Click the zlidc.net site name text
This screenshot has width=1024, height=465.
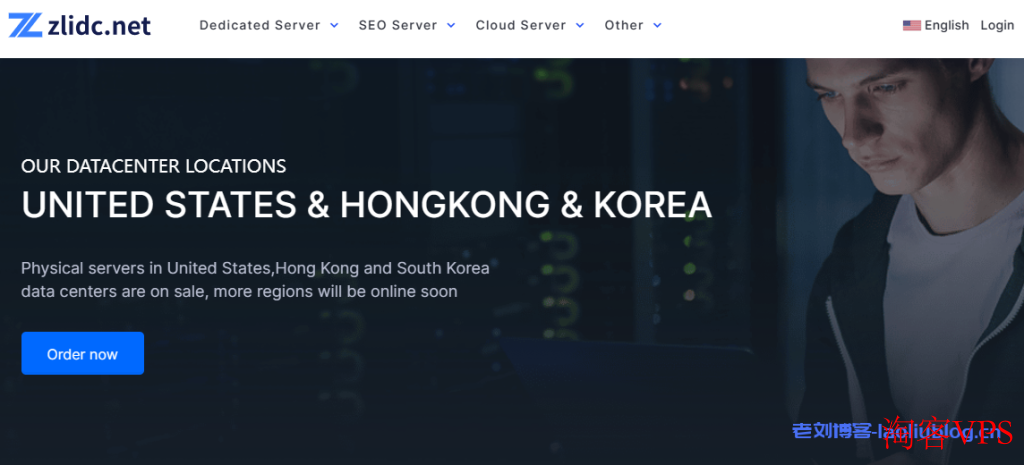click(99, 25)
